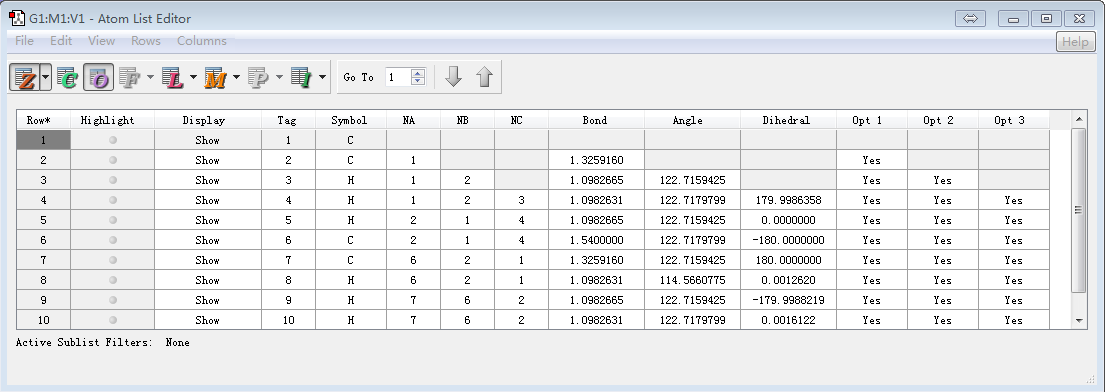Open the I button dropdown arrow
1105x392 pixels.
click(x=322, y=77)
